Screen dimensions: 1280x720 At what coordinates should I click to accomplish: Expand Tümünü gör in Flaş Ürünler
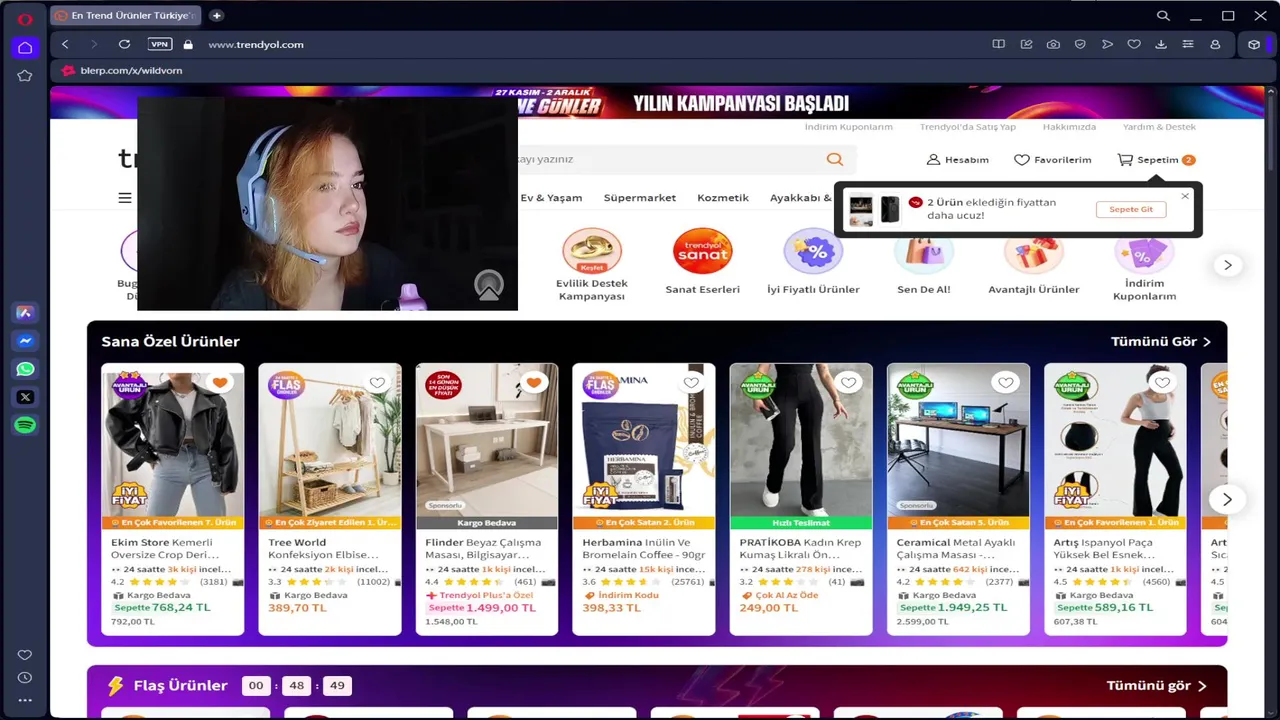(1157, 686)
